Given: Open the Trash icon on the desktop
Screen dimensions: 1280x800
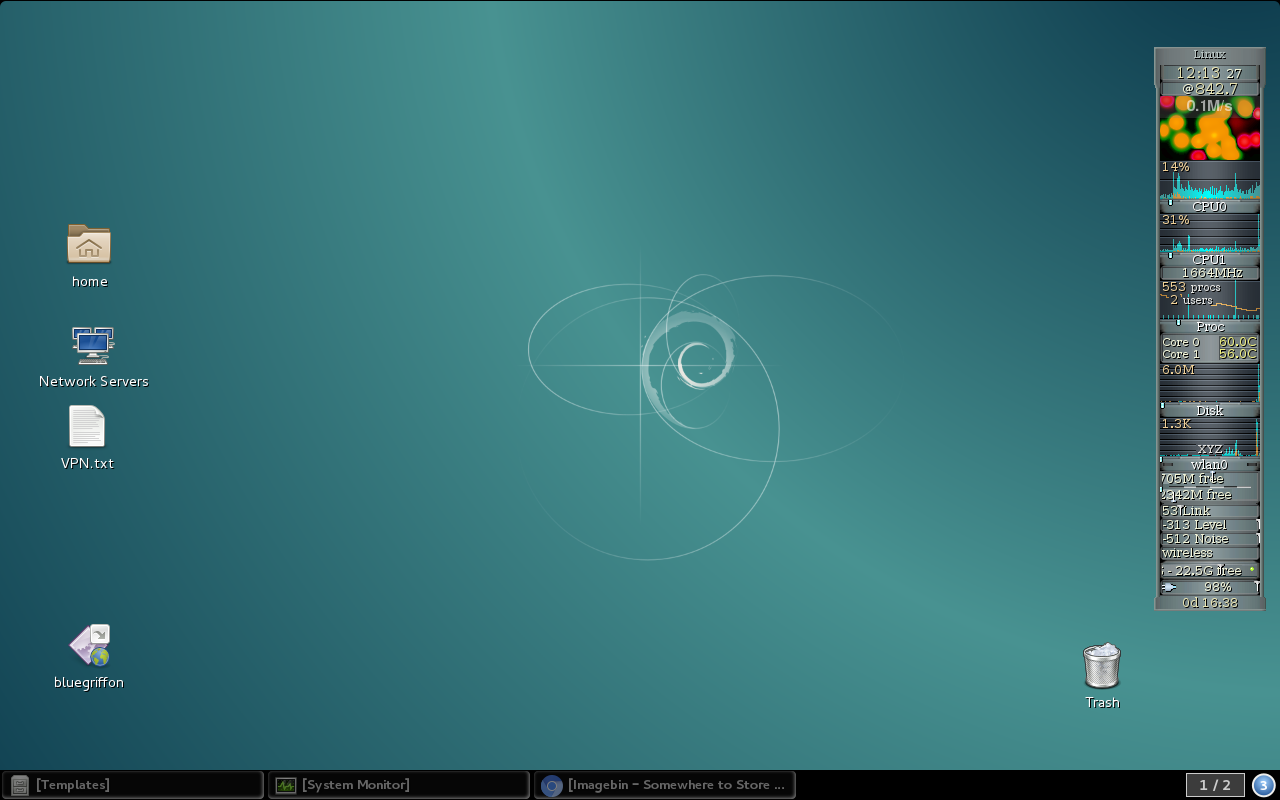Looking at the screenshot, I should [x=1102, y=666].
